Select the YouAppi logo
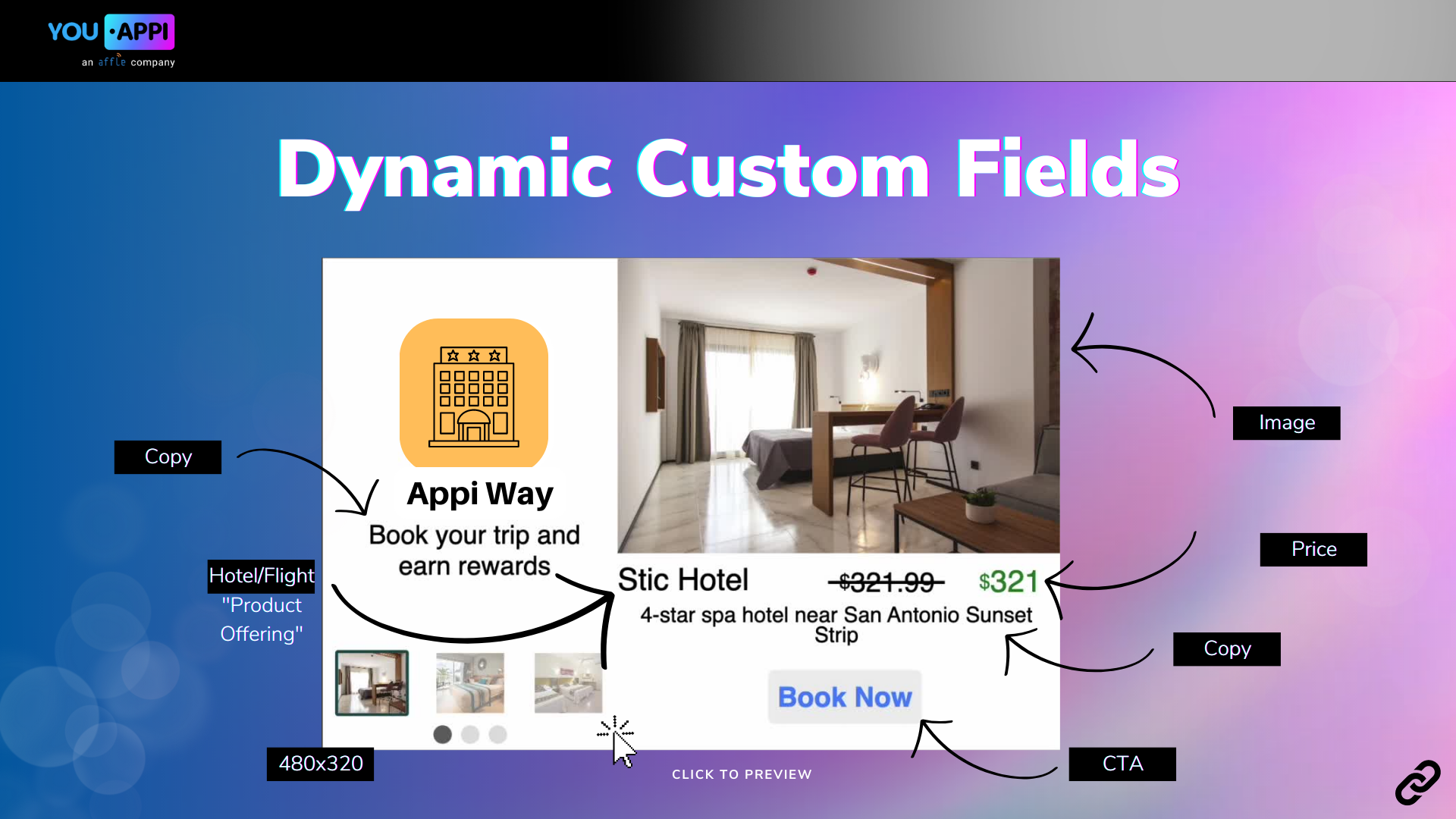The width and height of the screenshot is (1456, 819). 111,32
